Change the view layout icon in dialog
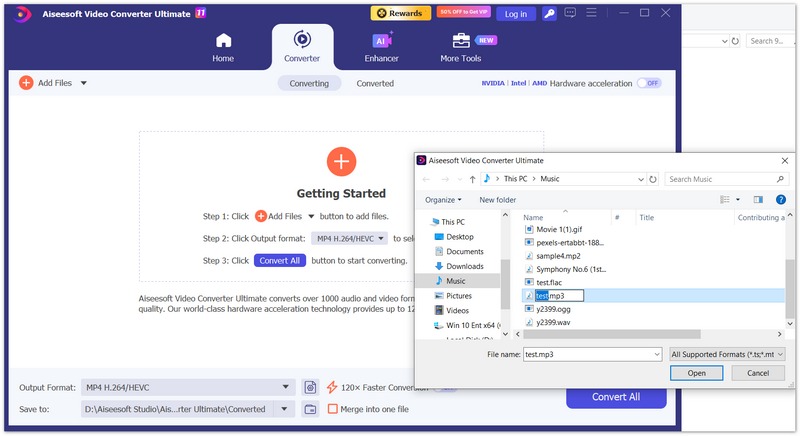 tap(724, 199)
